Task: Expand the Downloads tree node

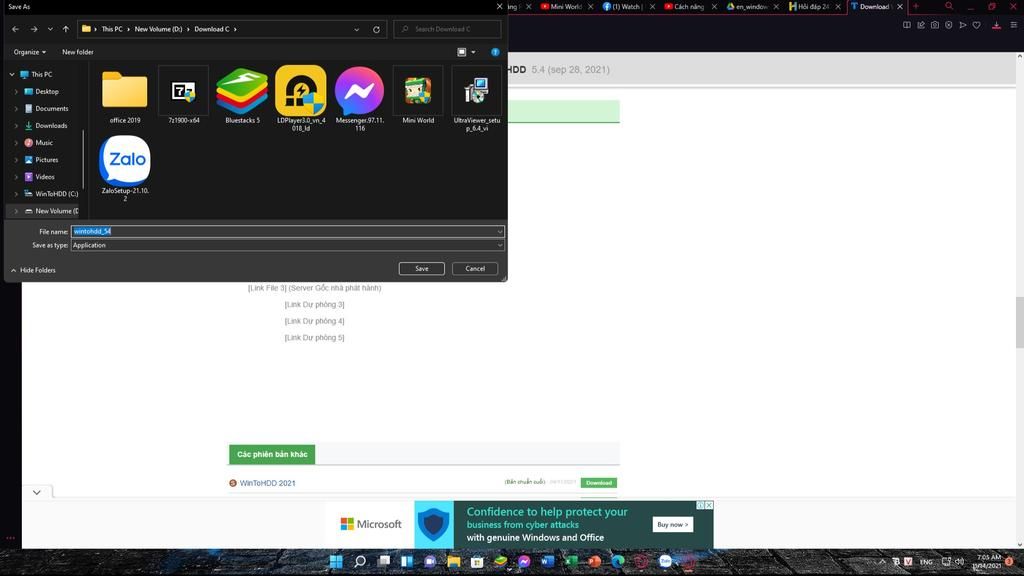Action: [16, 125]
